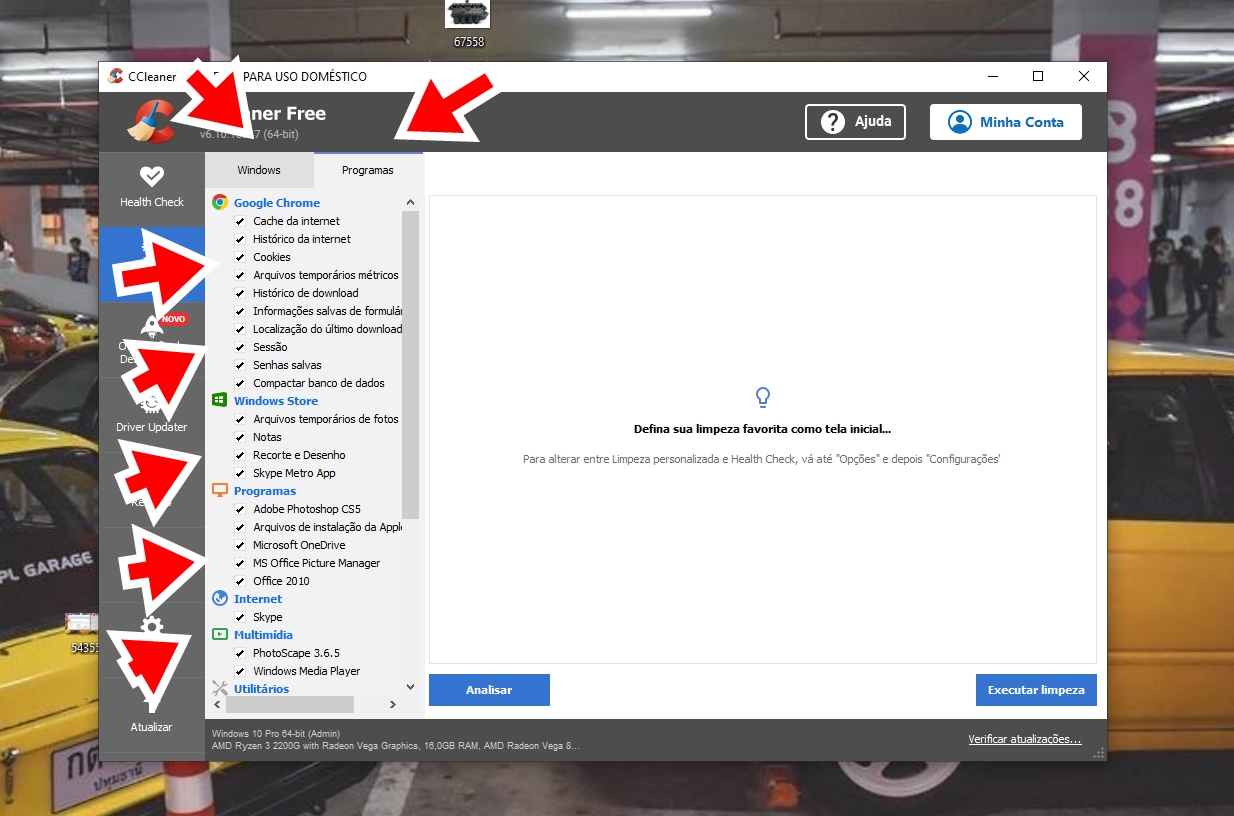
Task: Click the Windows Store category icon
Action: [x=220, y=401]
